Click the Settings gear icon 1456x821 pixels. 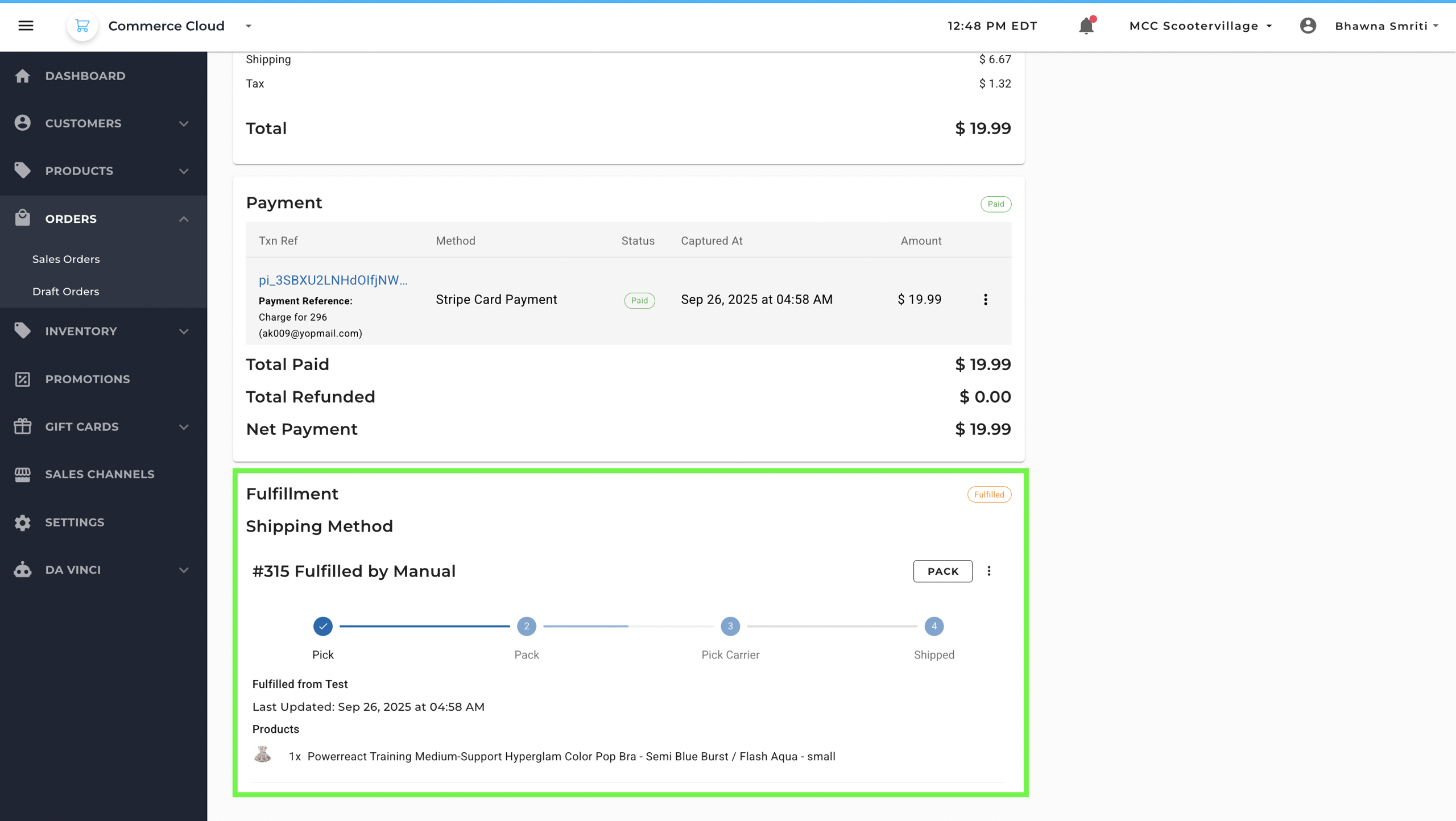(x=23, y=522)
